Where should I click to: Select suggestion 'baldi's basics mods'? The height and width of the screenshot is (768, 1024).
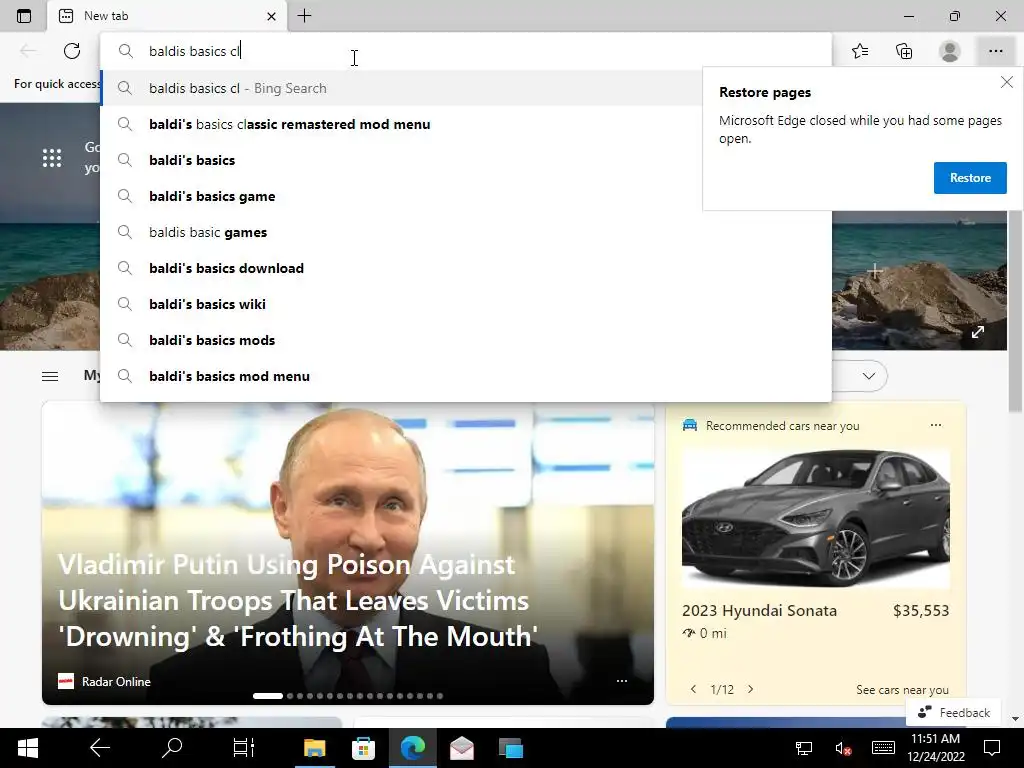tap(466, 340)
